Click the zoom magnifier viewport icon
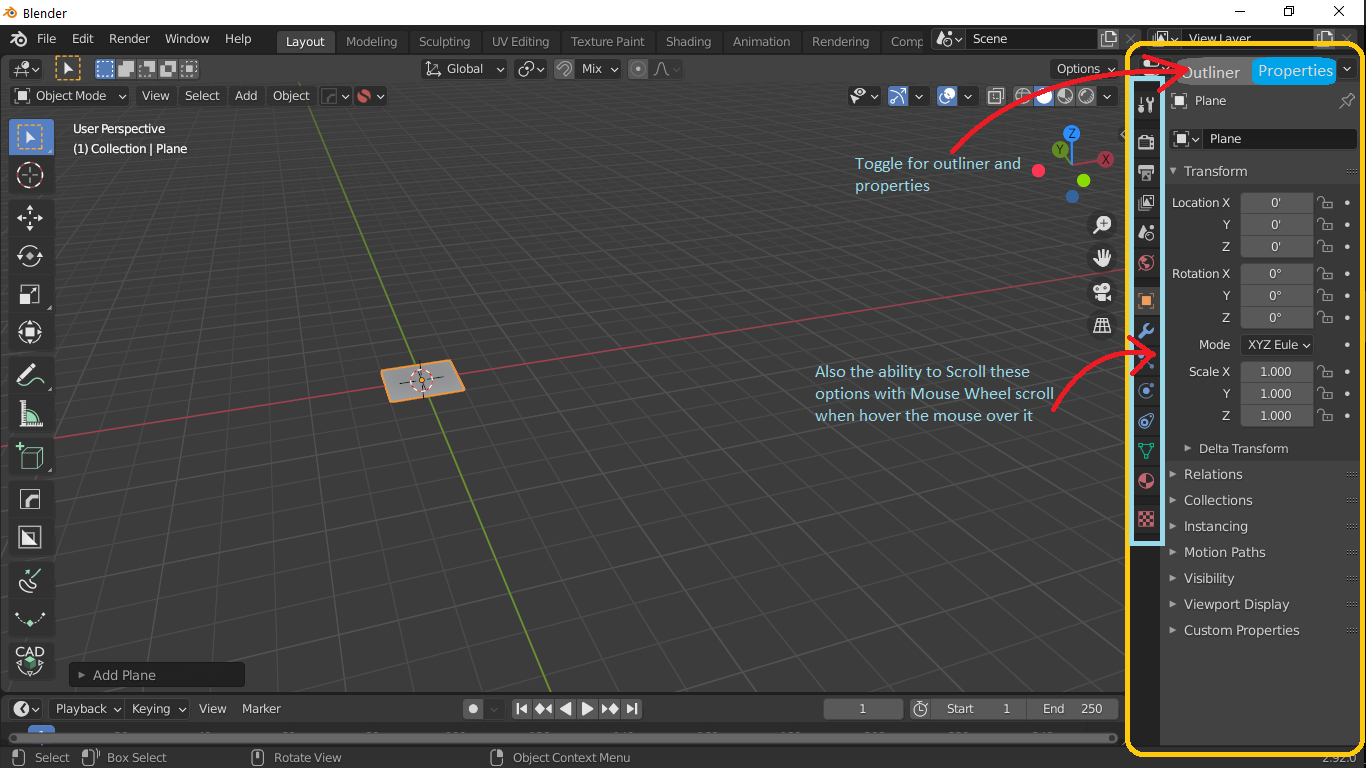Screen dimensions: 1366x768 [1102, 225]
